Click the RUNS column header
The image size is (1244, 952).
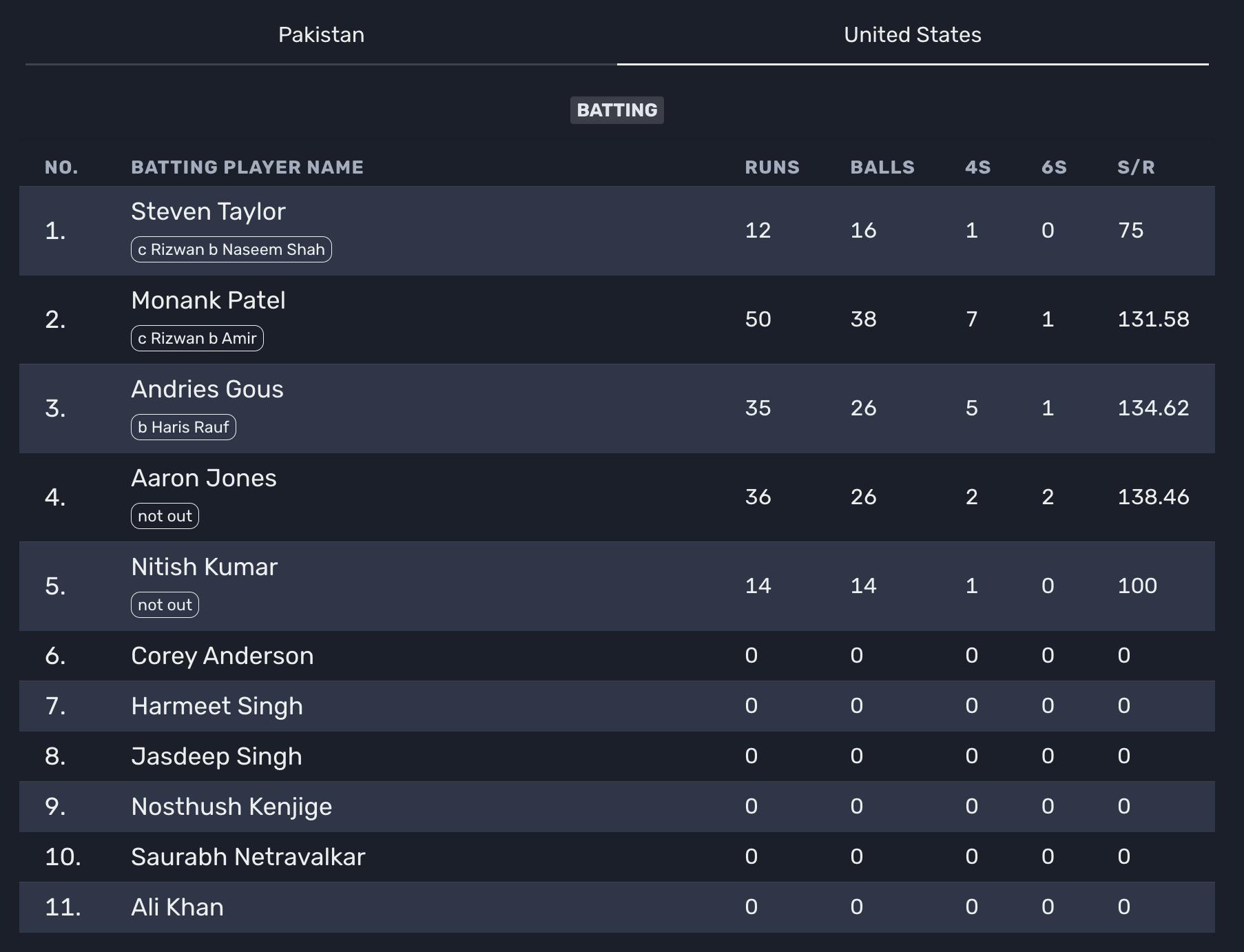[x=771, y=167]
